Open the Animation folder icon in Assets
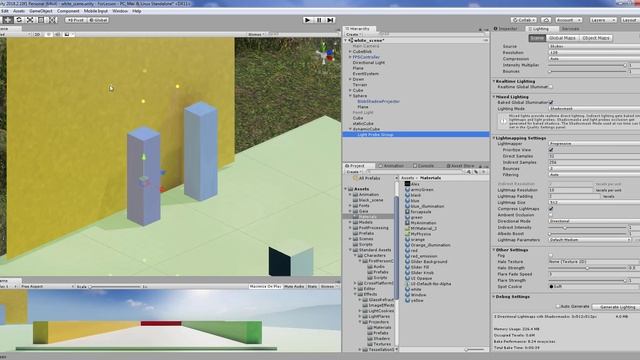The width and height of the screenshot is (640, 360). [x=355, y=195]
